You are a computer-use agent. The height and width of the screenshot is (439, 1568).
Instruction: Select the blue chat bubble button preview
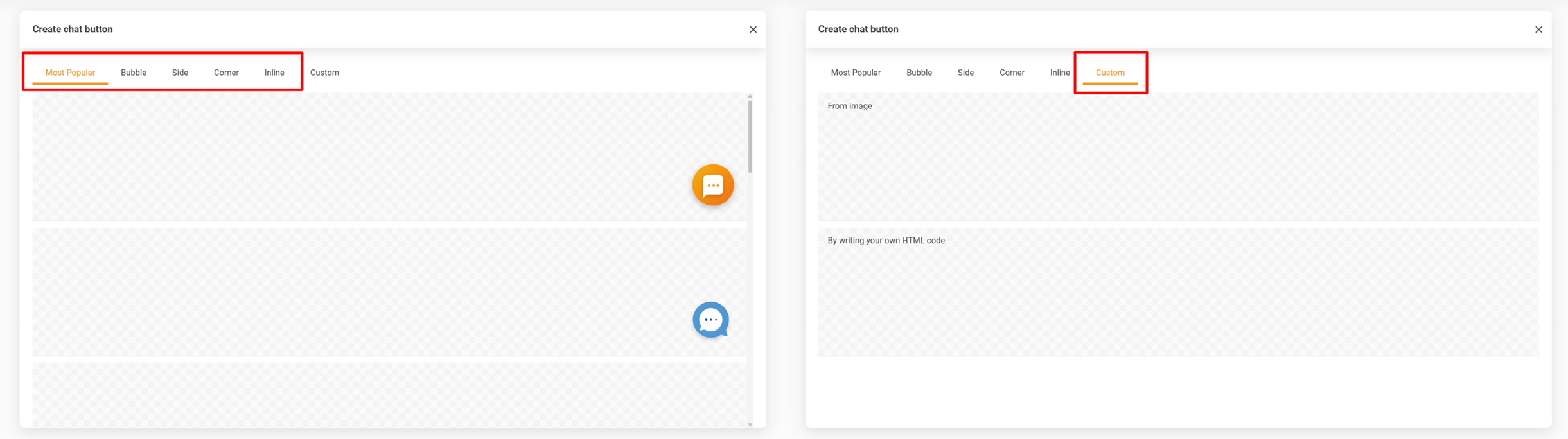click(x=710, y=320)
